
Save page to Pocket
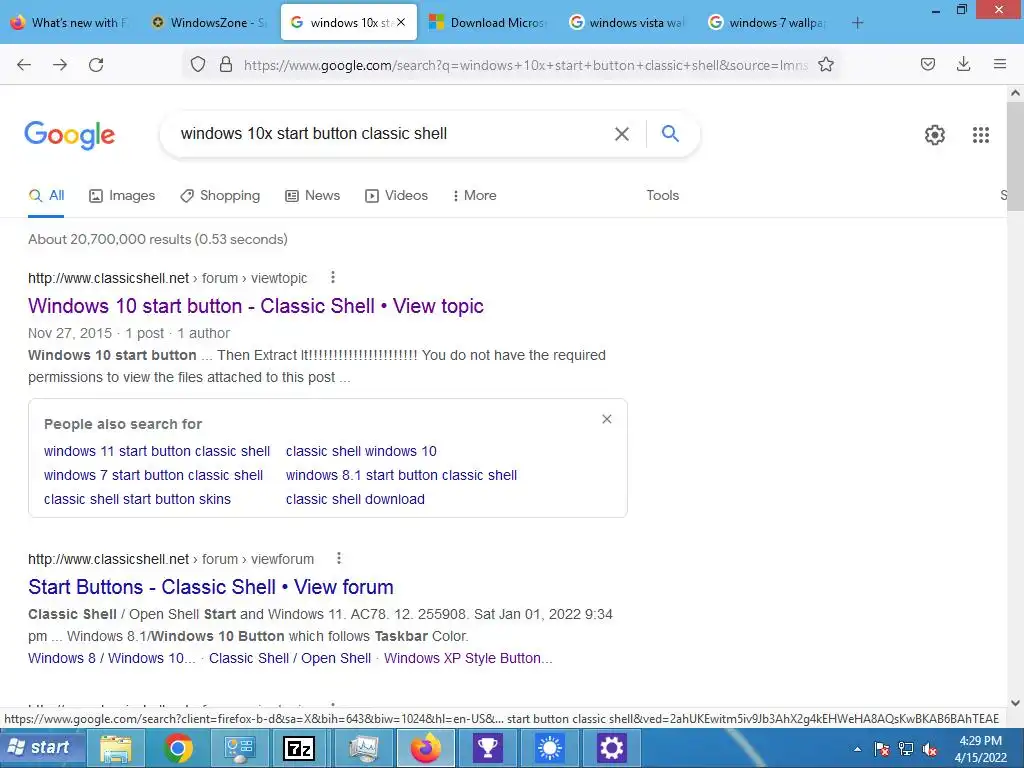928,64
